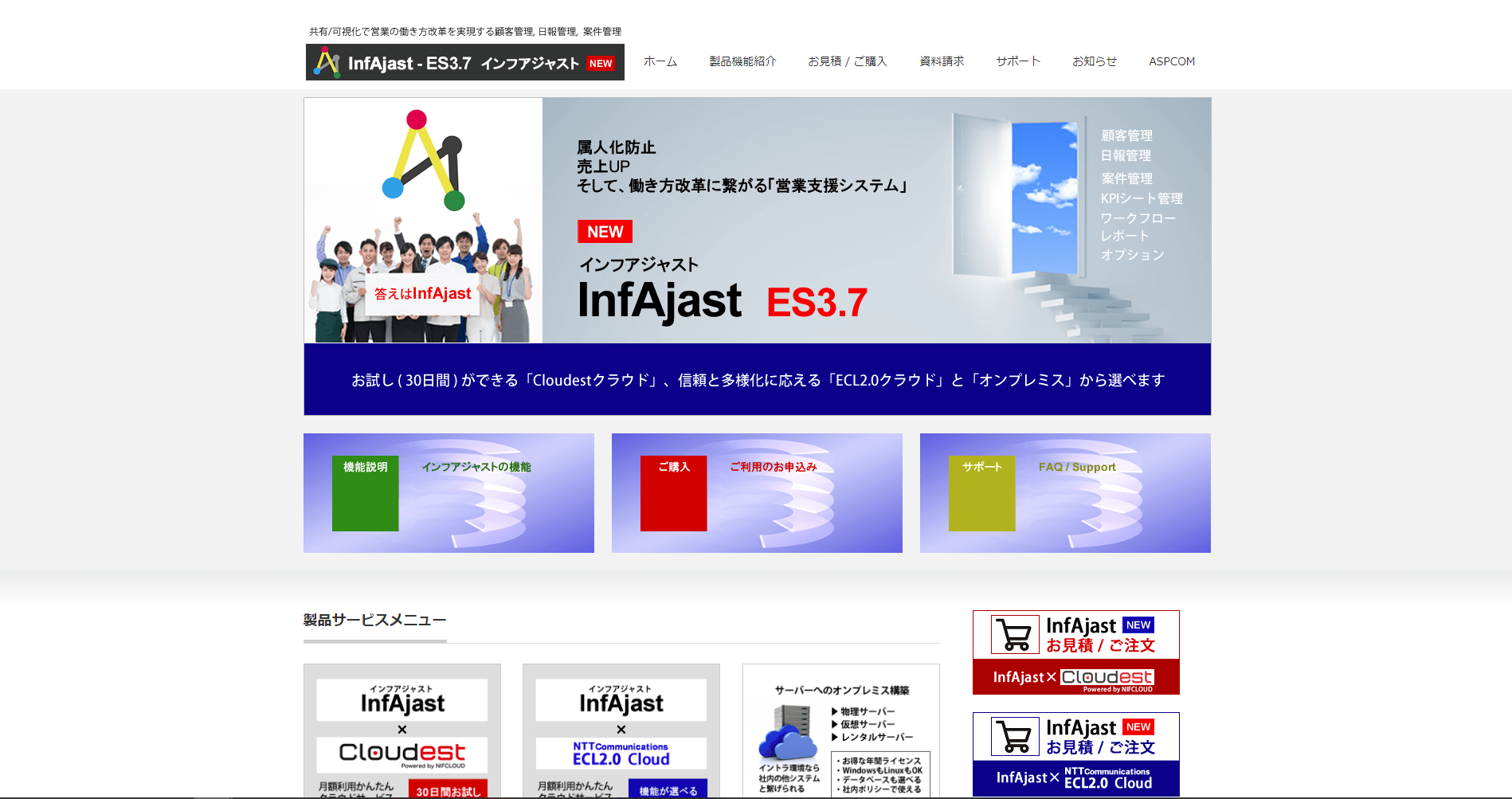Click the red NEW badge in ECL2.0 banner
This screenshot has height=799, width=1512.
pyautogui.click(x=1138, y=727)
